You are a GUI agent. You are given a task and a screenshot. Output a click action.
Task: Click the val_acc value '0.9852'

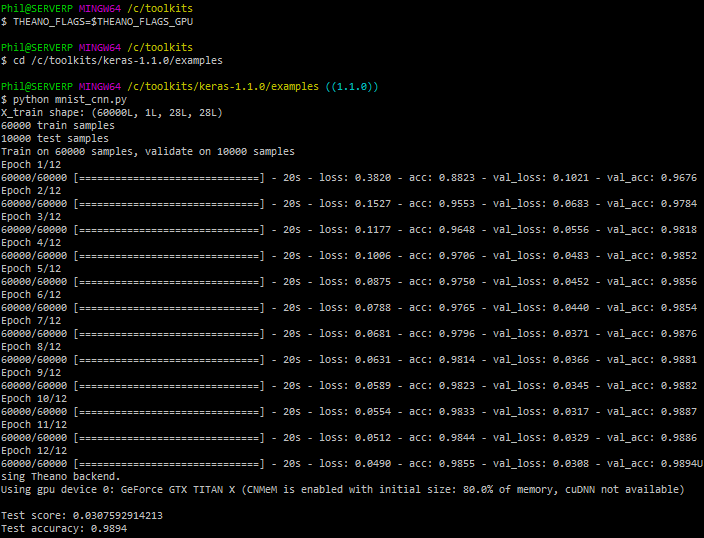pyautogui.click(x=679, y=256)
